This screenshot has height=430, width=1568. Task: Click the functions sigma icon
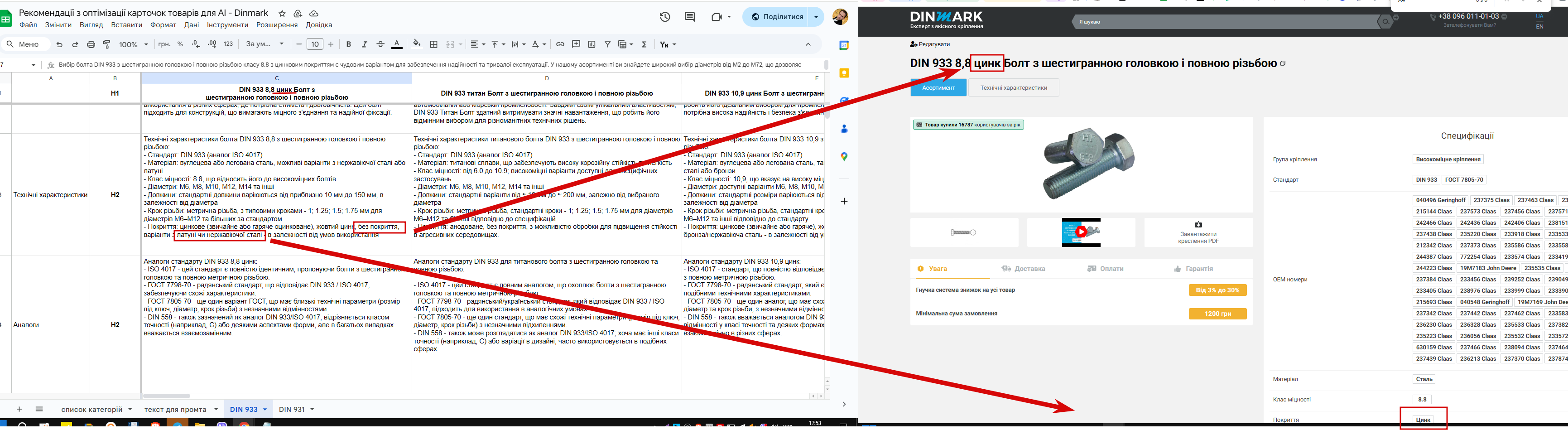(x=644, y=44)
